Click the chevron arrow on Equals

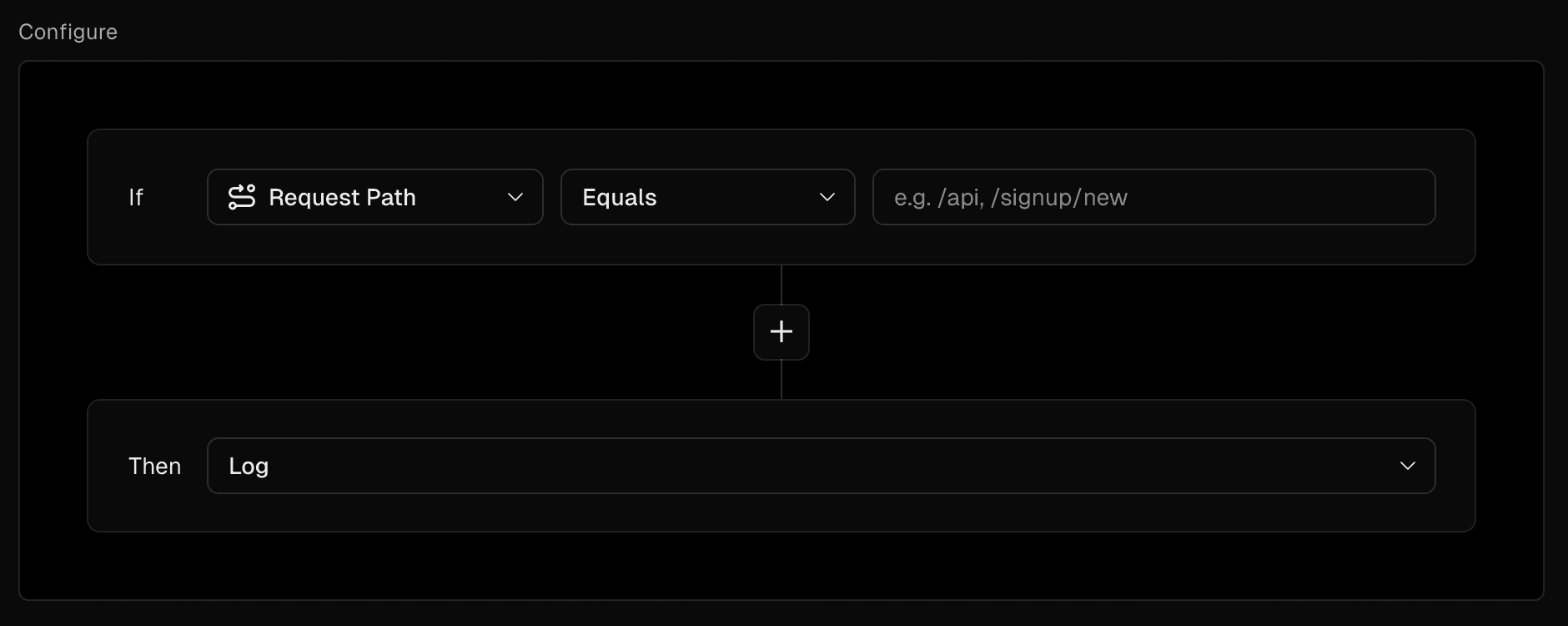click(x=827, y=197)
